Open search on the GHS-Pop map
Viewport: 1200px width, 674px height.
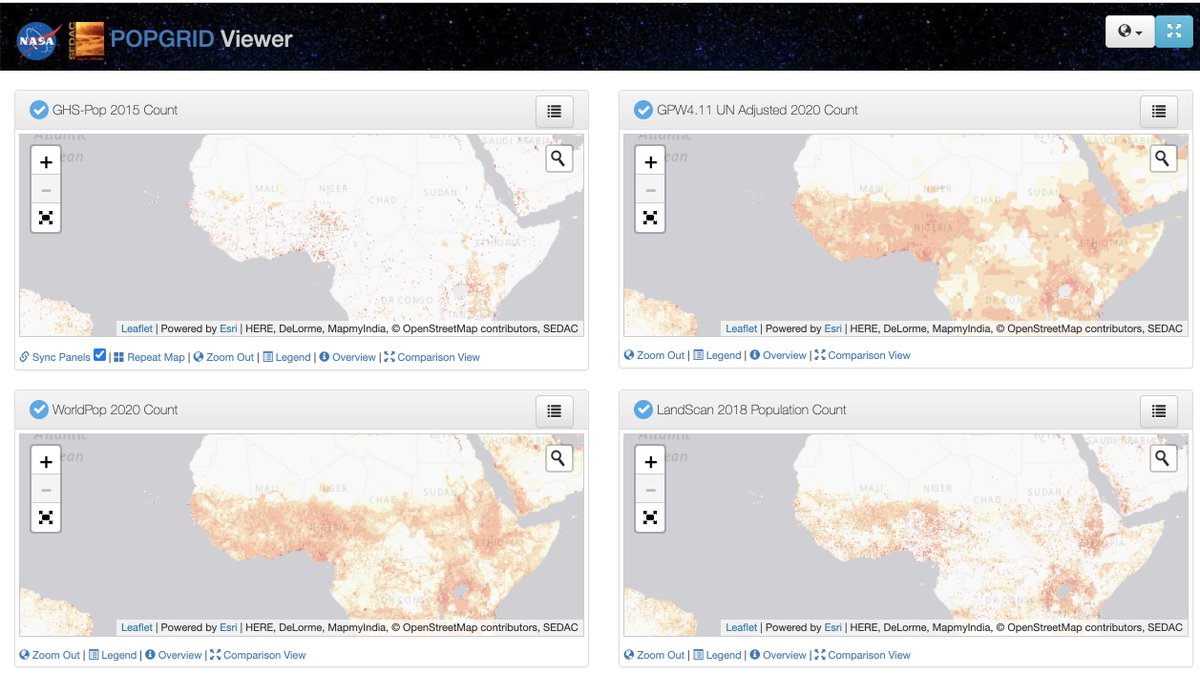pyautogui.click(x=559, y=159)
